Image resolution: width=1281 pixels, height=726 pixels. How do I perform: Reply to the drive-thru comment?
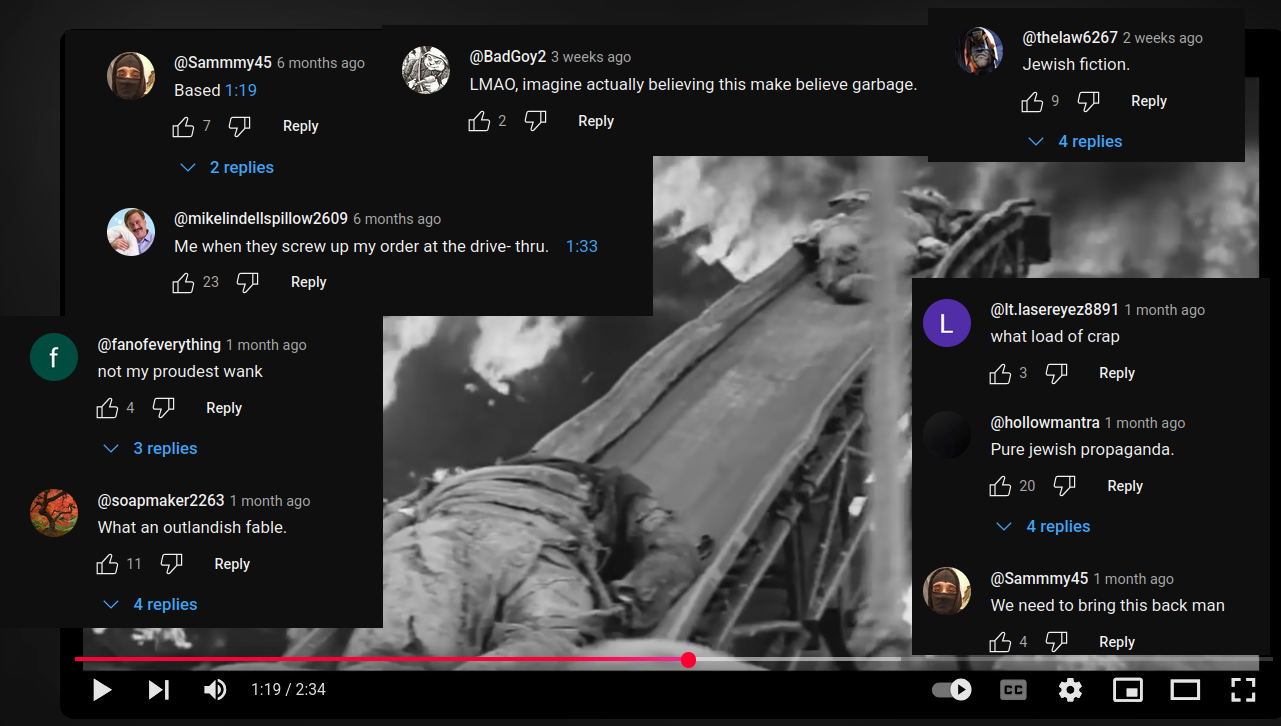(x=309, y=282)
